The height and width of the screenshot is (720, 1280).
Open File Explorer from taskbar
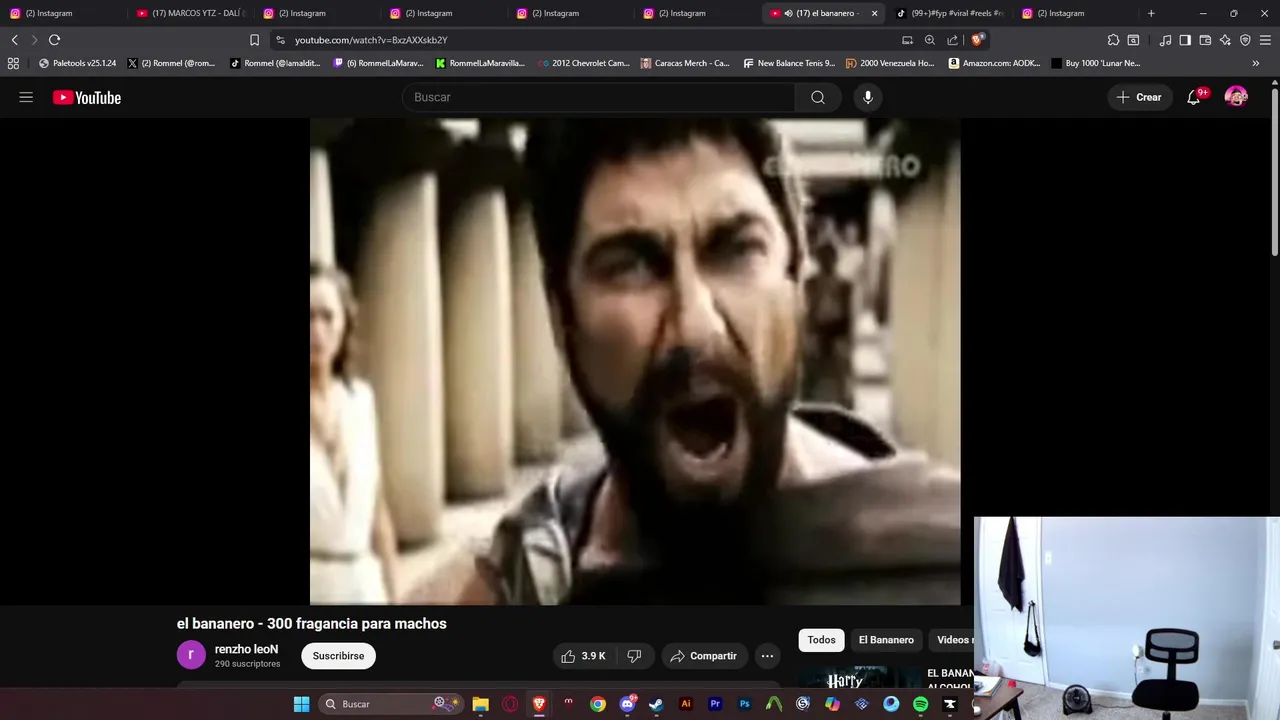(x=480, y=704)
